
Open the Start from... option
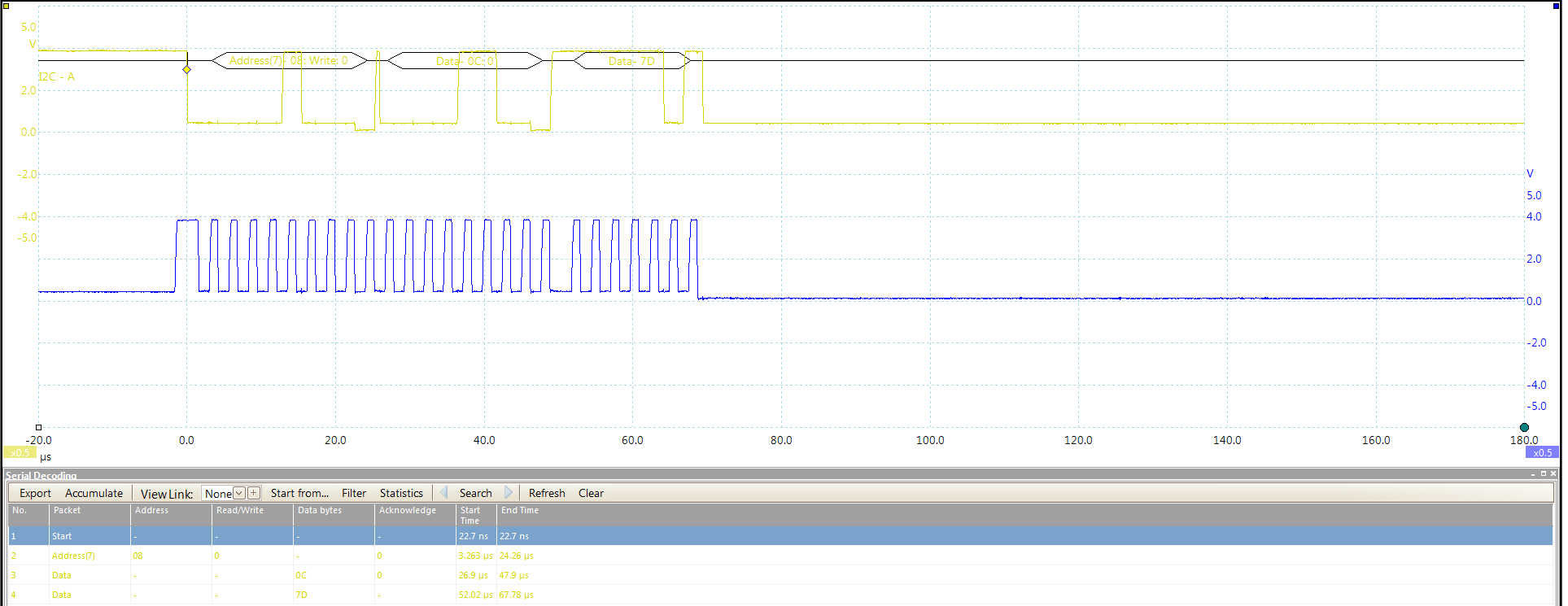tap(299, 493)
